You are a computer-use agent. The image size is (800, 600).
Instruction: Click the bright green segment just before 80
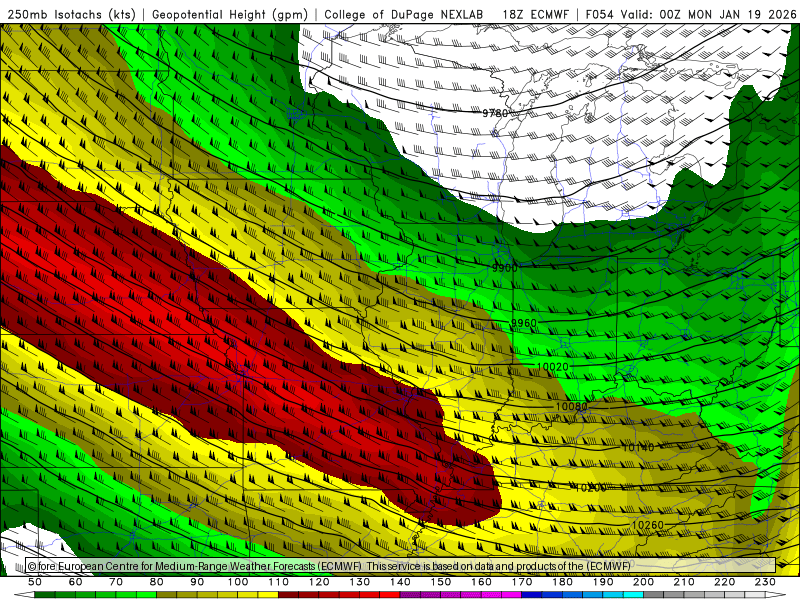(x=146, y=595)
